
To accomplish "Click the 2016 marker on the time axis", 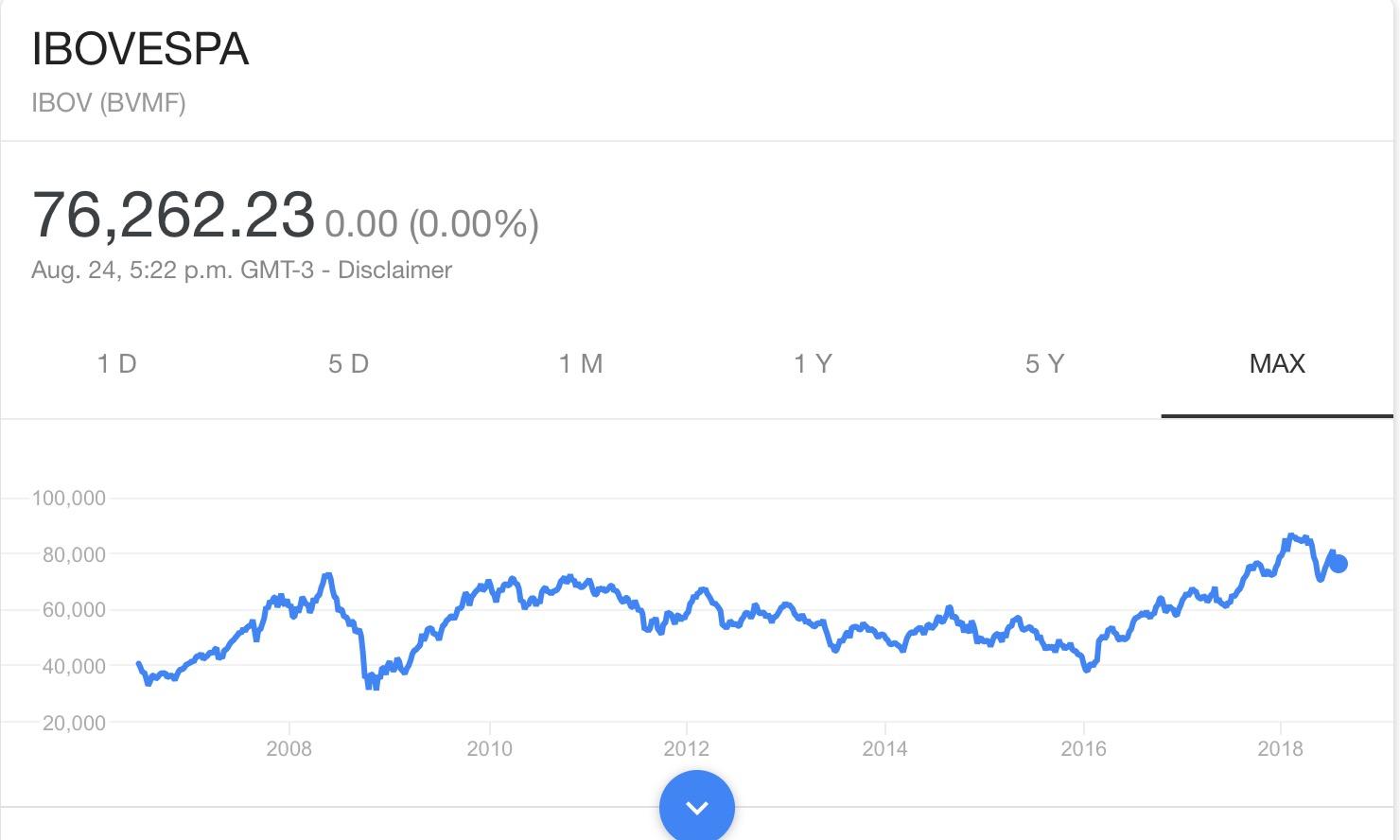I will tap(1083, 749).
